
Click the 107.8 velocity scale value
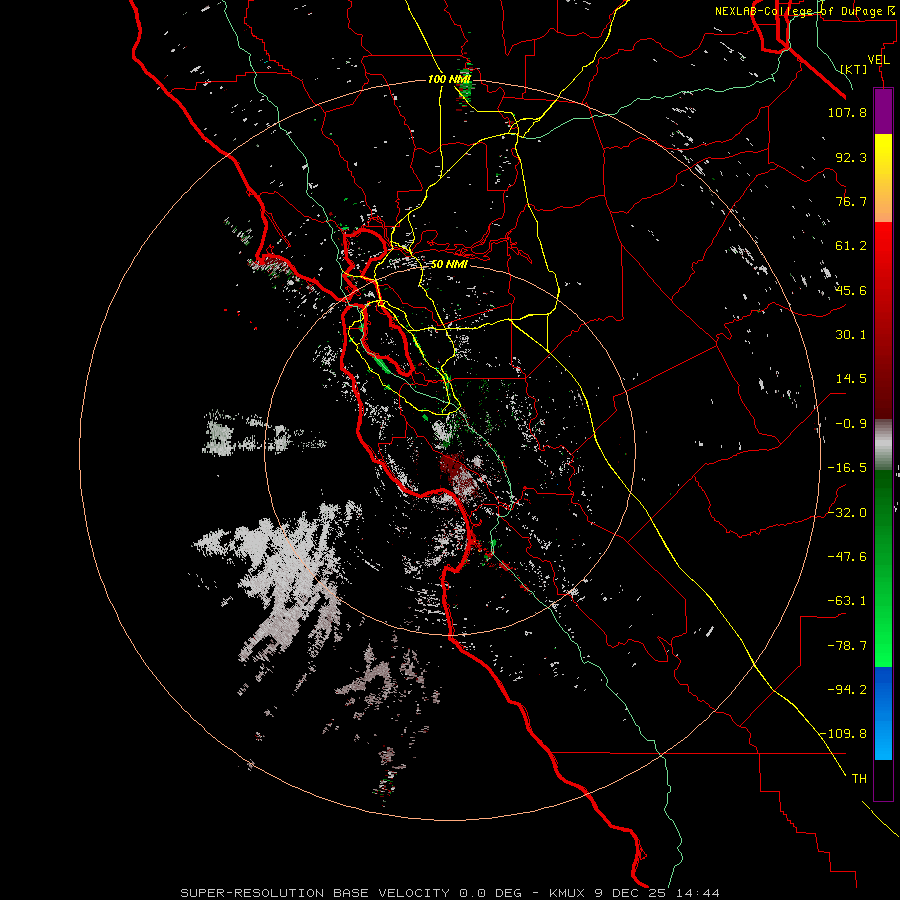coord(847,112)
